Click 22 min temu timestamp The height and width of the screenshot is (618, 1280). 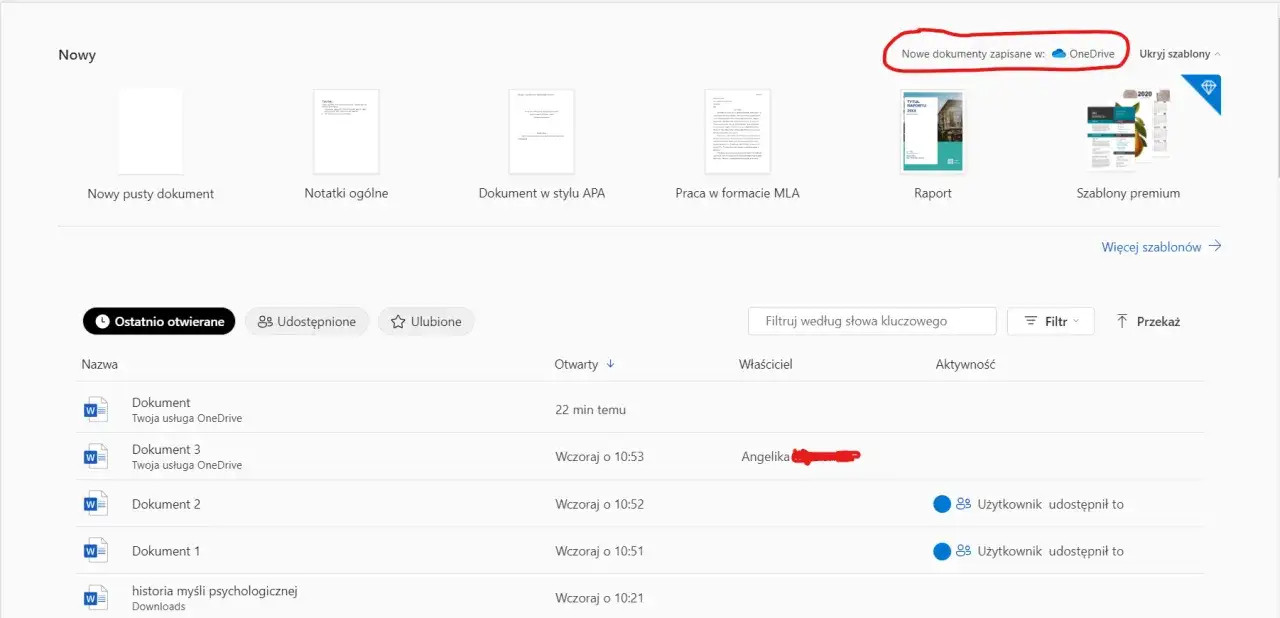coord(590,410)
